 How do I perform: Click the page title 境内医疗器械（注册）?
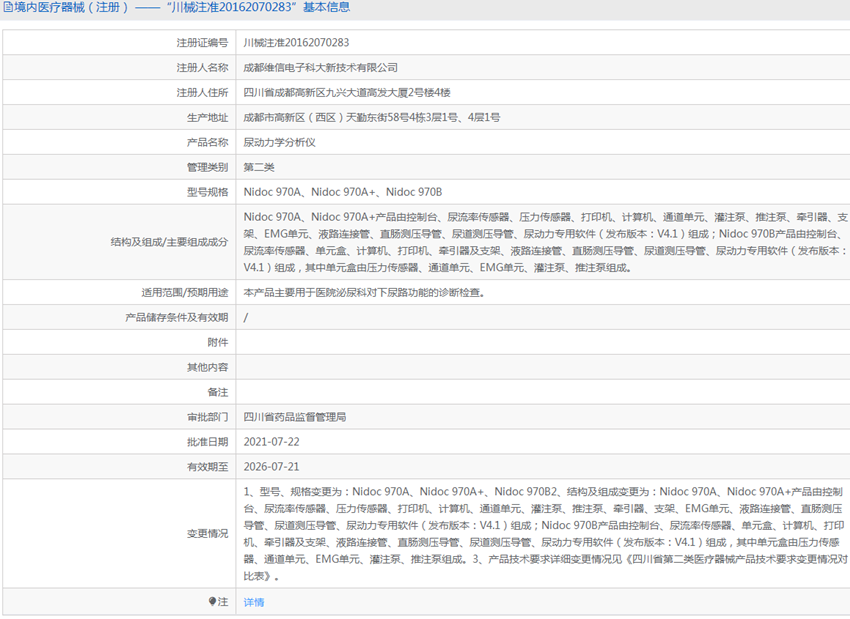coord(70,8)
